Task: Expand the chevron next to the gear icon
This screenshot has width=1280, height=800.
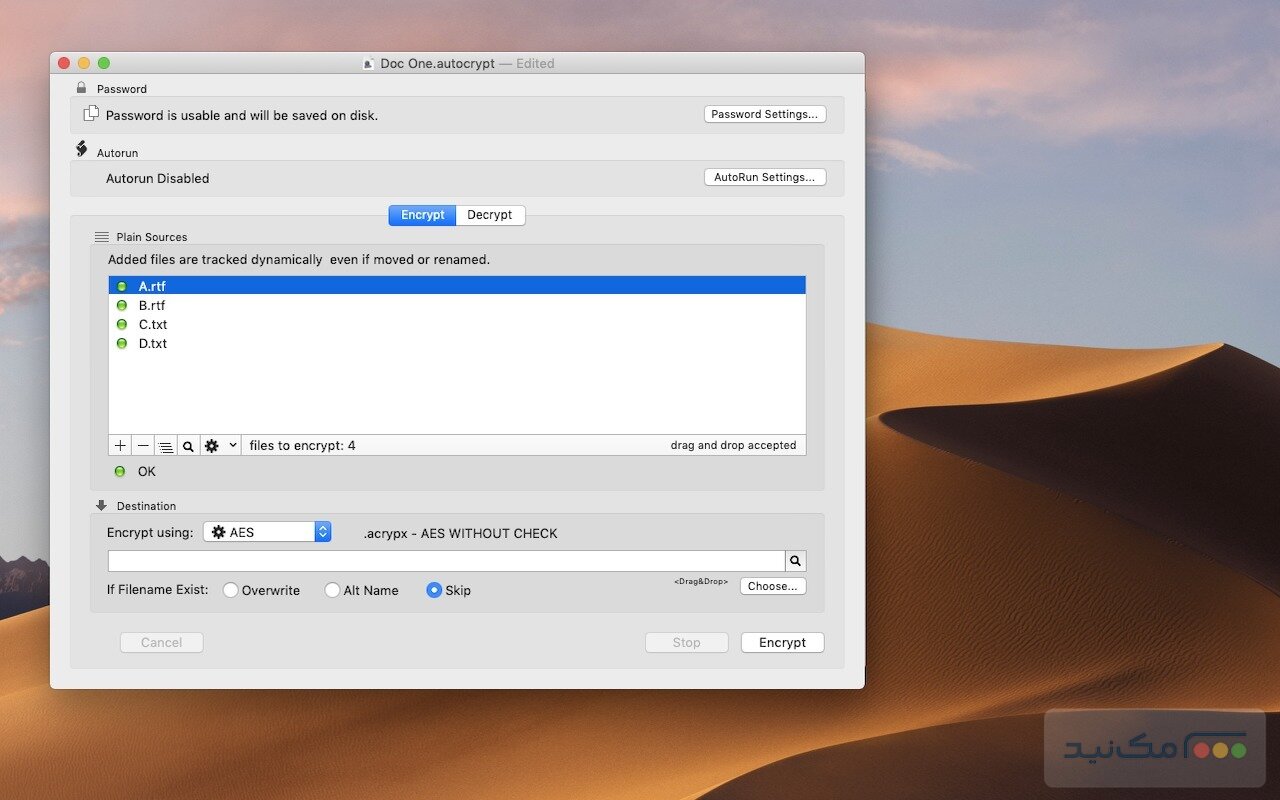Action: tap(234, 445)
